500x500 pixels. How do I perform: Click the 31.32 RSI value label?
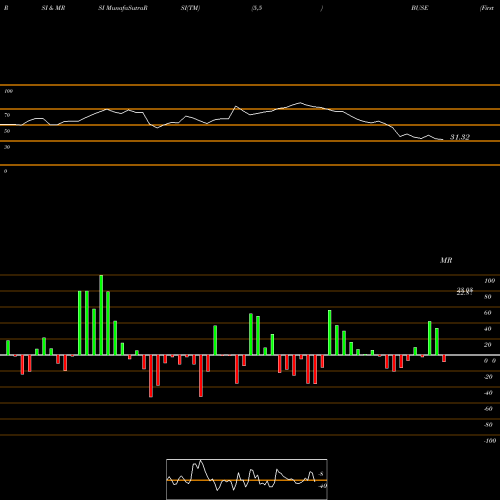(460, 137)
